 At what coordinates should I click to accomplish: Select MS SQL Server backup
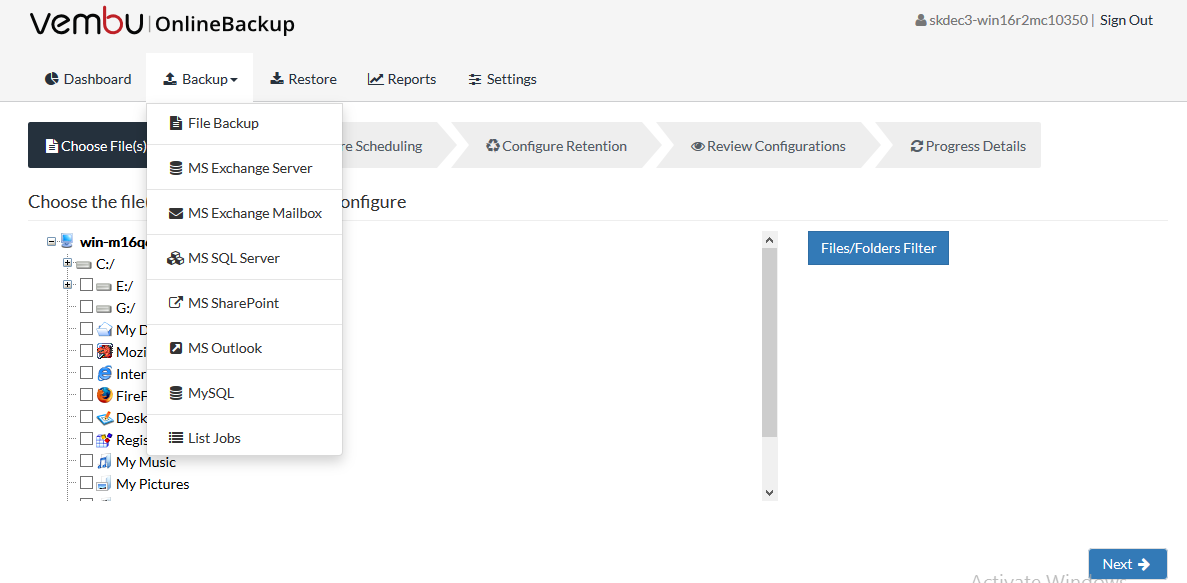point(245,258)
